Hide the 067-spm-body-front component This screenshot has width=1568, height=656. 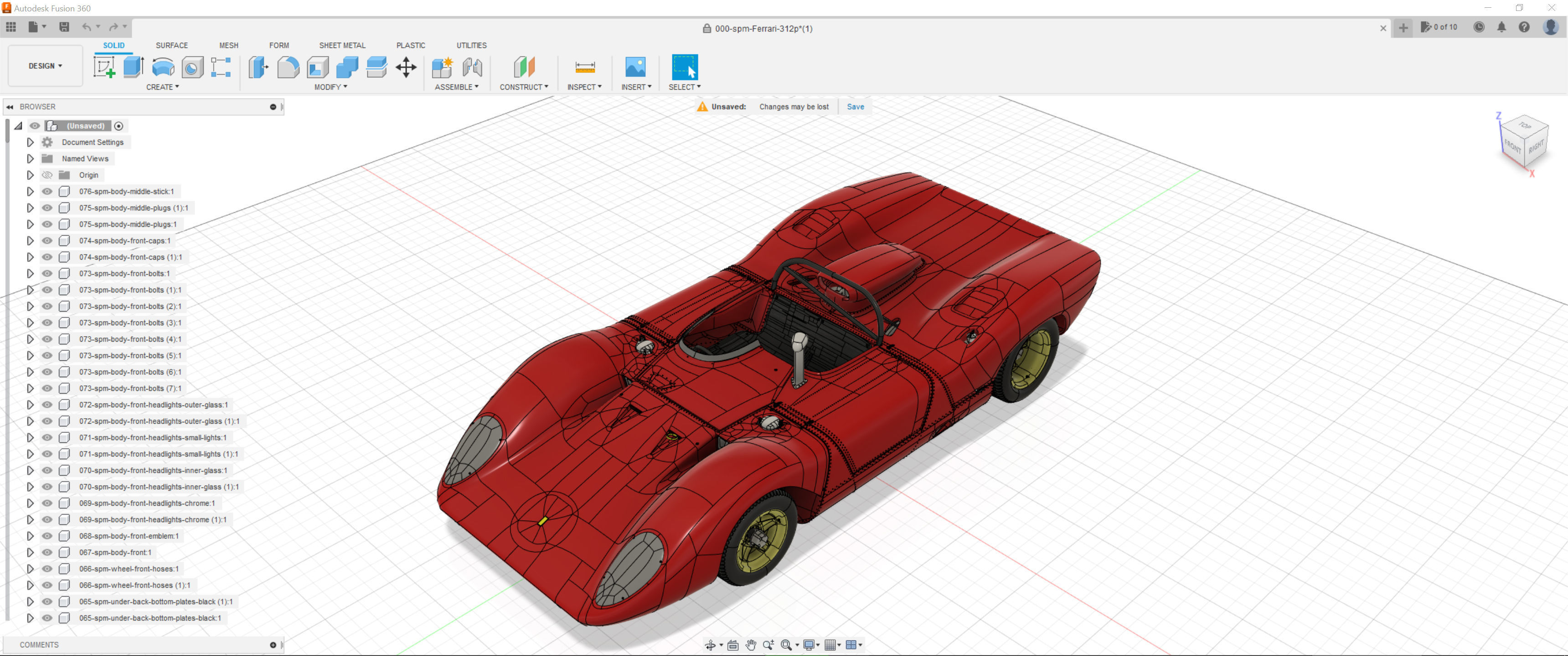(x=47, y=553)
